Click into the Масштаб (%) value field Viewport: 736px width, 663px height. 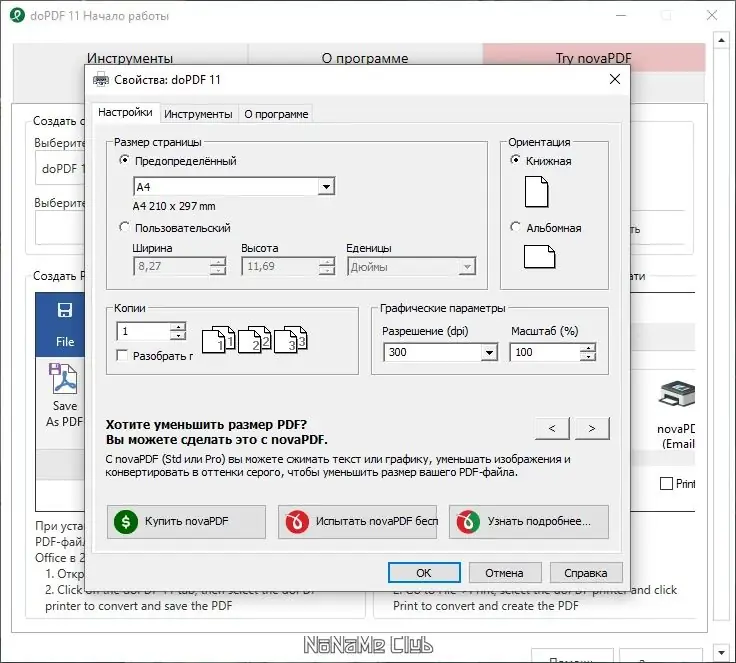545,352
